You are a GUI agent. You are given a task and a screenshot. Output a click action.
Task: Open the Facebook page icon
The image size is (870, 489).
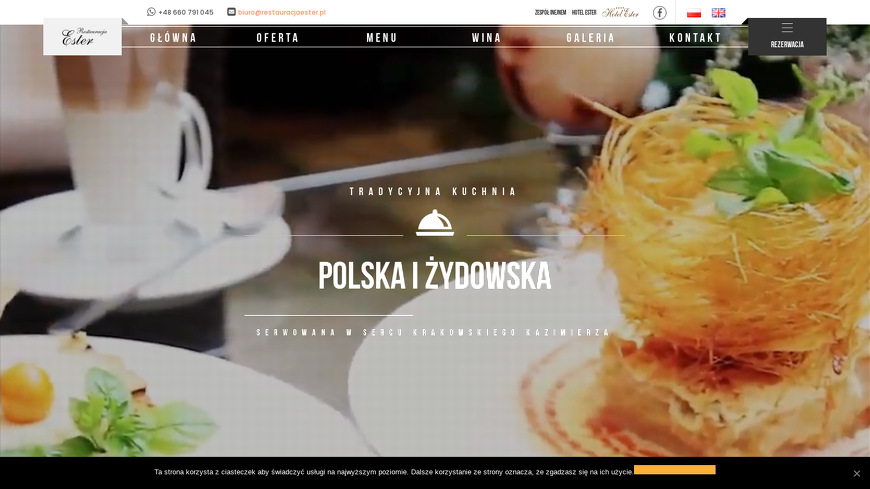(x=659, y=12)
